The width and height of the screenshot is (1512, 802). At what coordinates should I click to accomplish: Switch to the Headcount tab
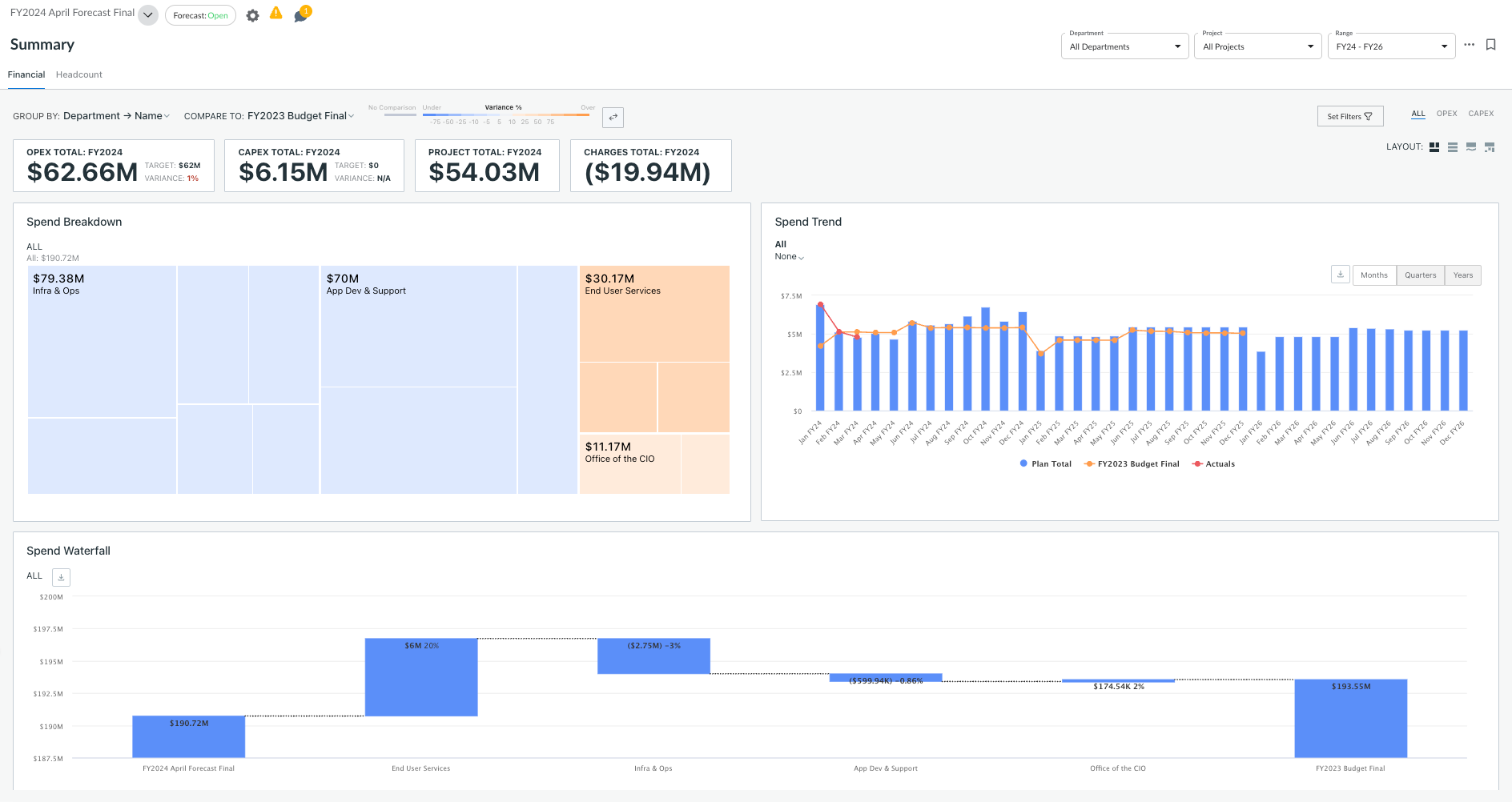[79, 74]
